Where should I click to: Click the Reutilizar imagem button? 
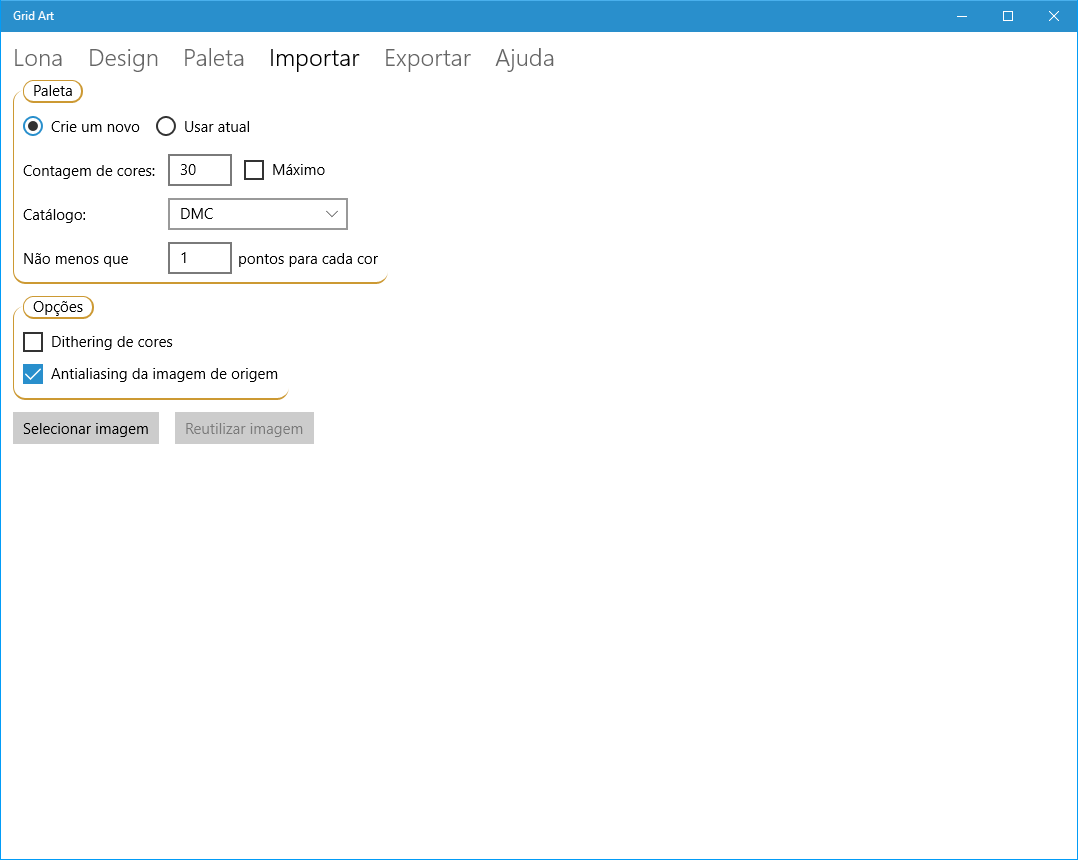[x=244, y=428]
